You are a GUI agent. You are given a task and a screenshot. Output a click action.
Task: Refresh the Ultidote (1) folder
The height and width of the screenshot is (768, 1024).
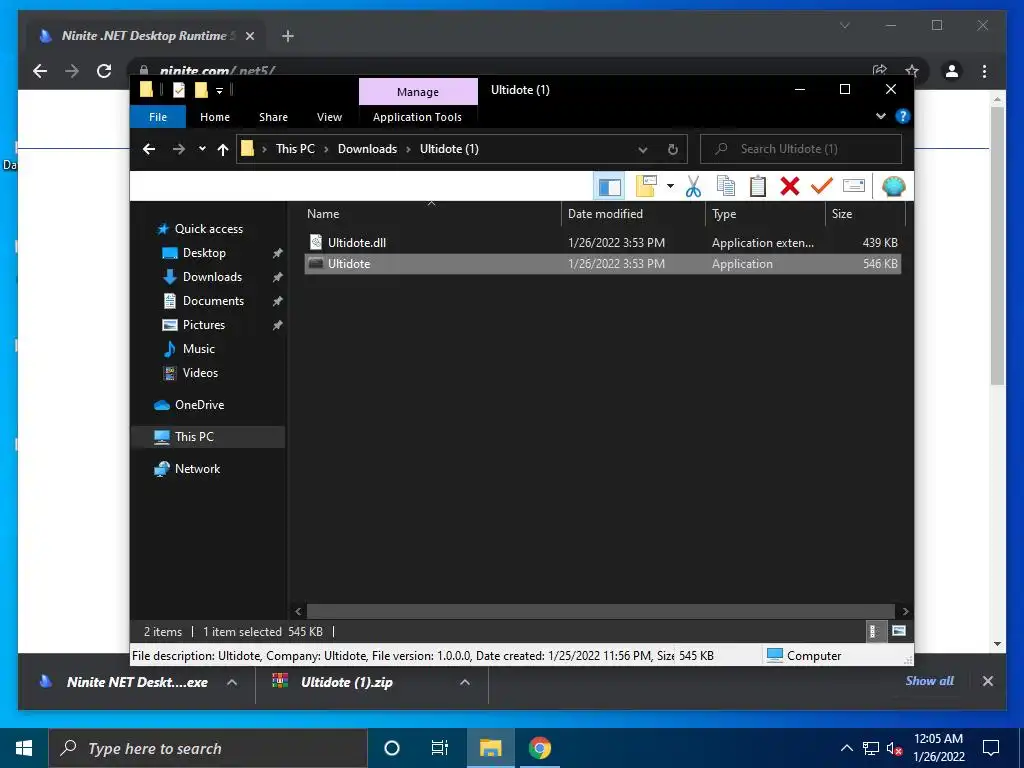click(673, 149)
